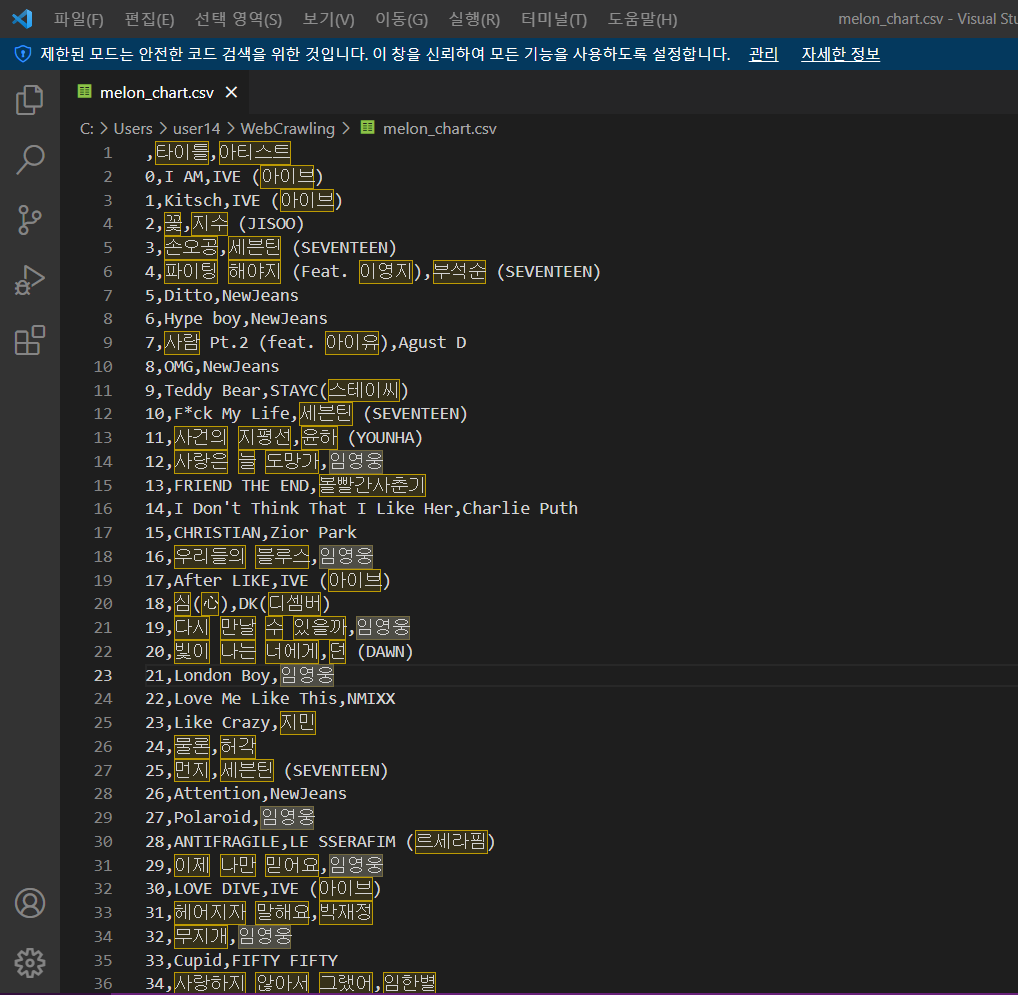Open the 파일(F) menu

[x=79, y=19]
